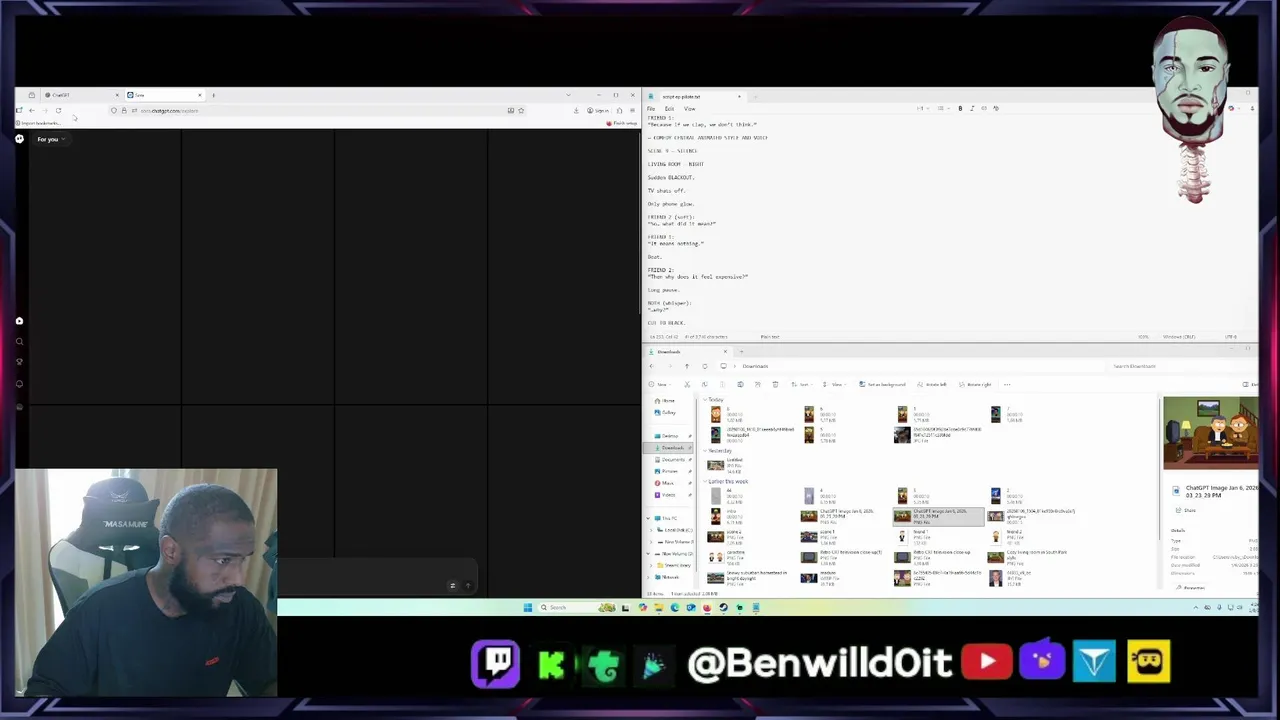
Task: Insert link from Notepad toolbar
Action: click(x=984, y=108)
